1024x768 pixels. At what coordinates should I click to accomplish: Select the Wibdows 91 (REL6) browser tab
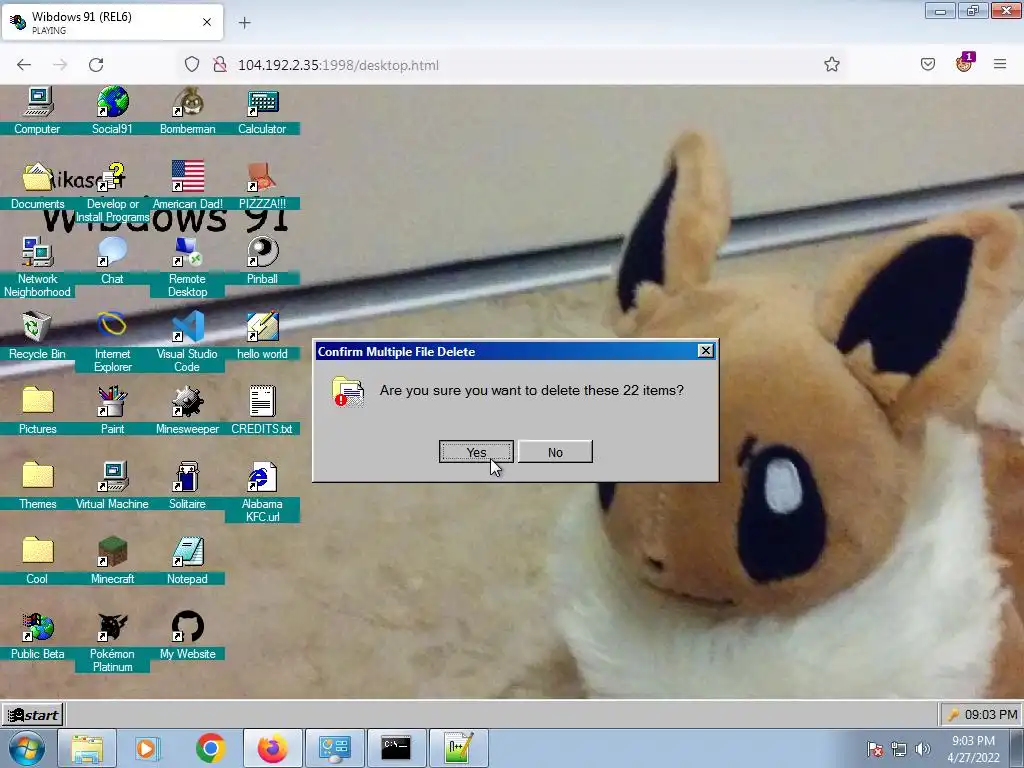(112, 22)
